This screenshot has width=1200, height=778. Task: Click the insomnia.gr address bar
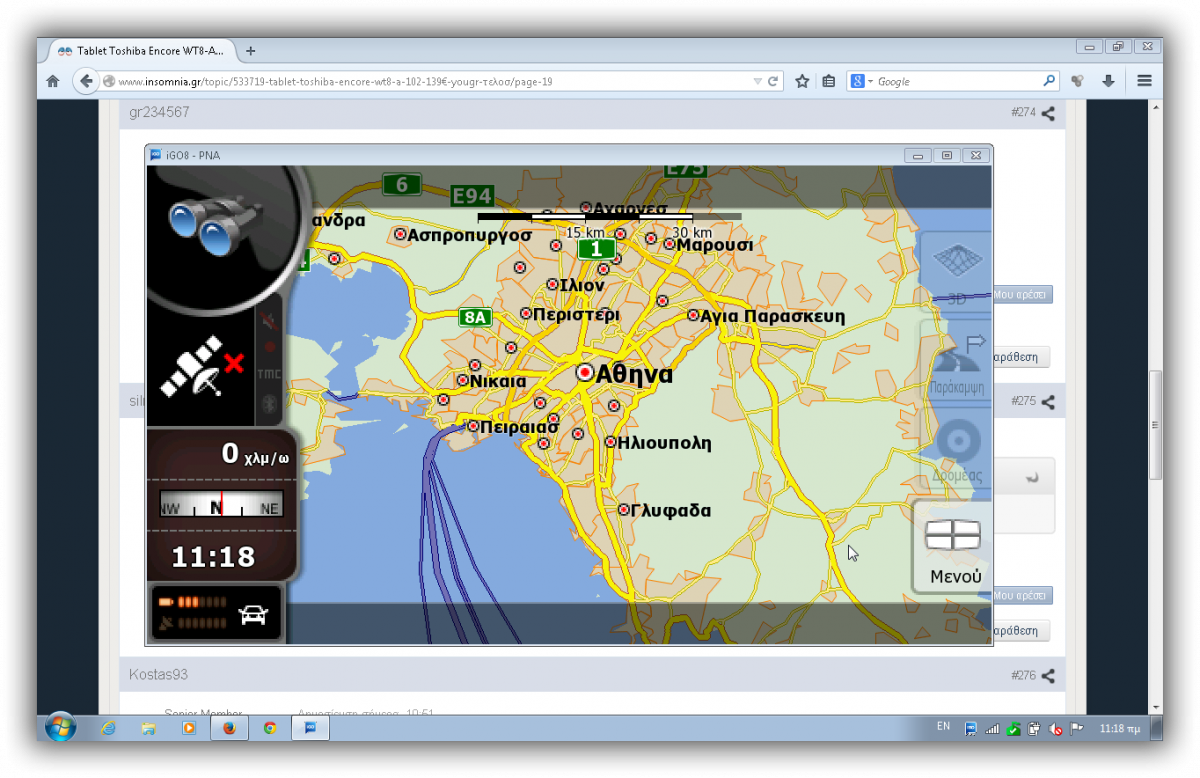(434, 81)
